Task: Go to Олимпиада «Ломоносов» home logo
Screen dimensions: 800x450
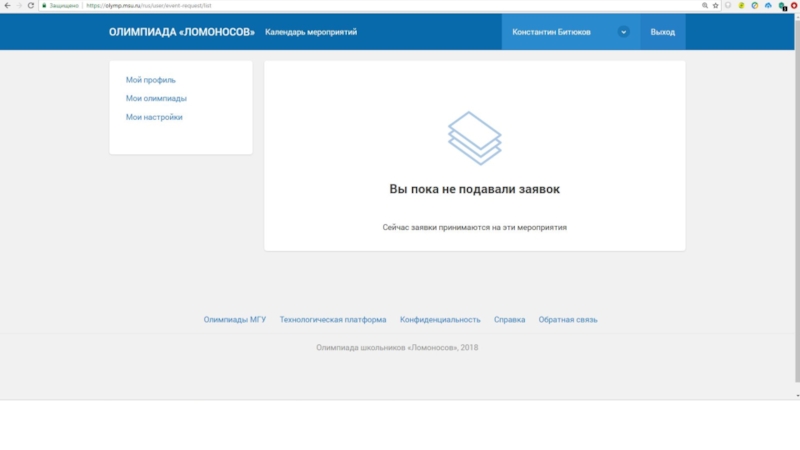Action: pos(182,32)
